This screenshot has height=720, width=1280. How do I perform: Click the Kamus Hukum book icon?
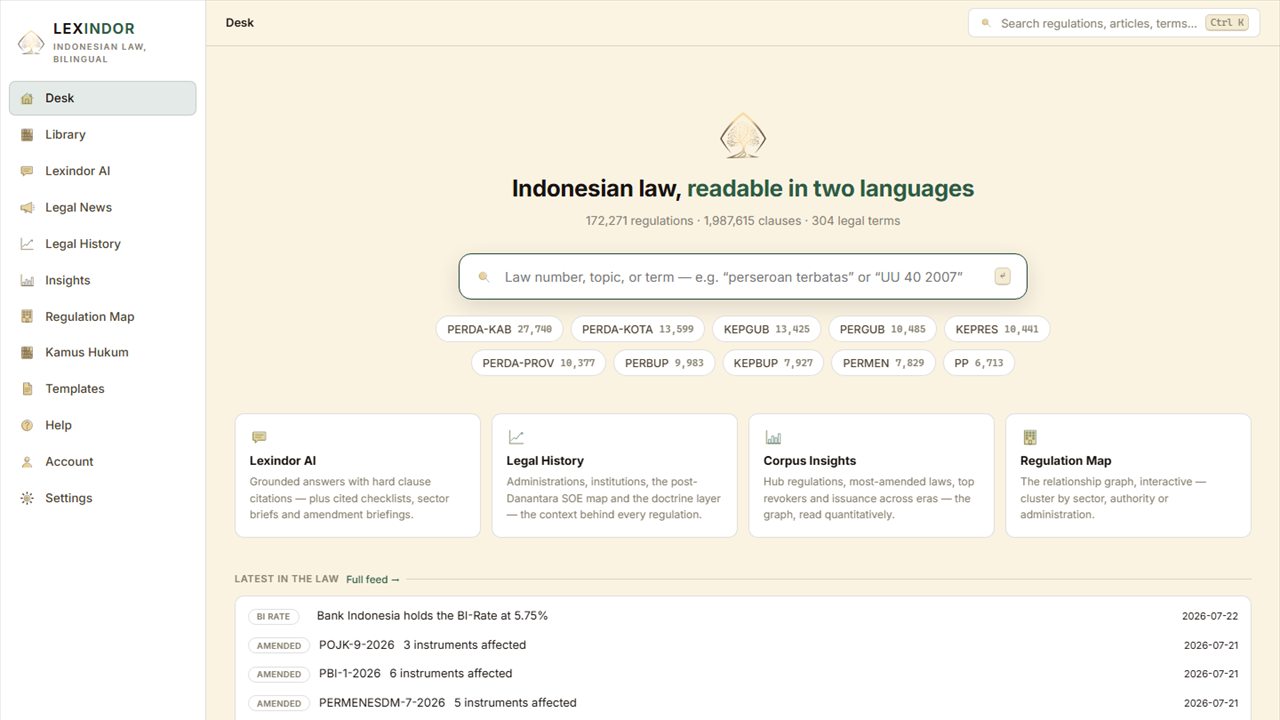point(27,352)
